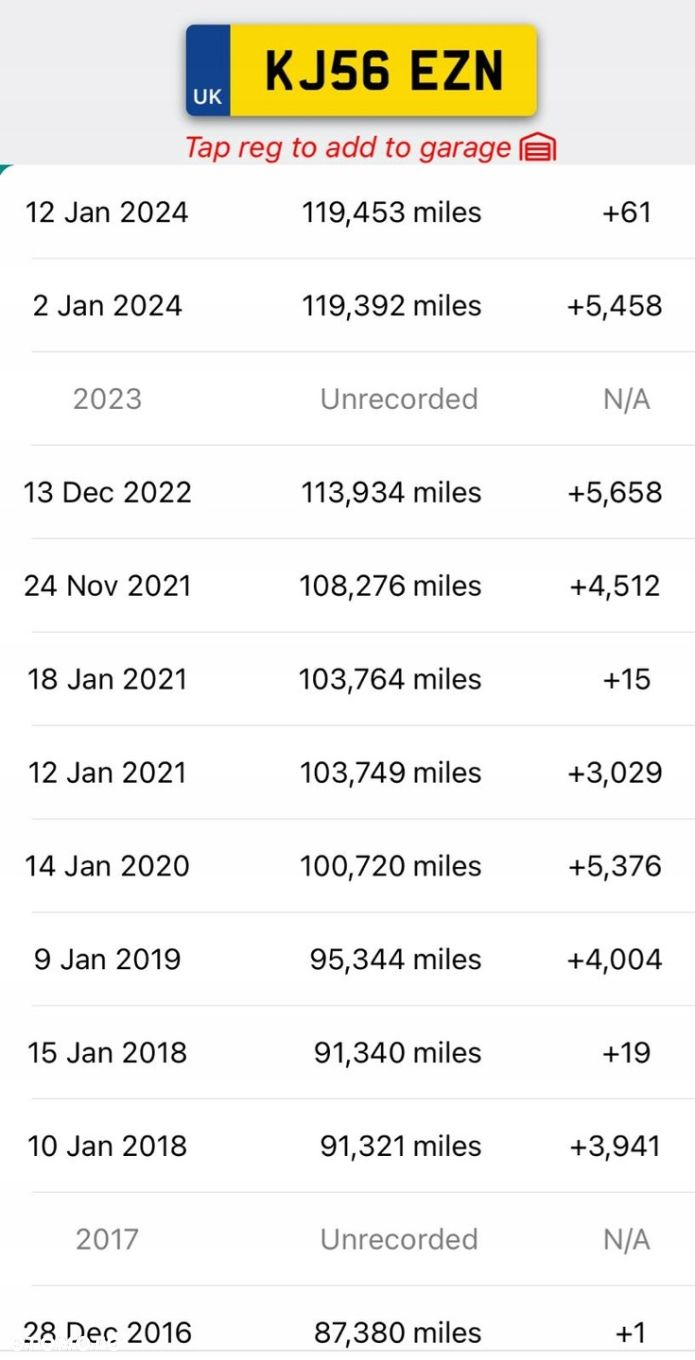Screen dimensions: 695x1360
Task: Select the 14 Jan 2020 row
Action: click(x=347, y=866)
